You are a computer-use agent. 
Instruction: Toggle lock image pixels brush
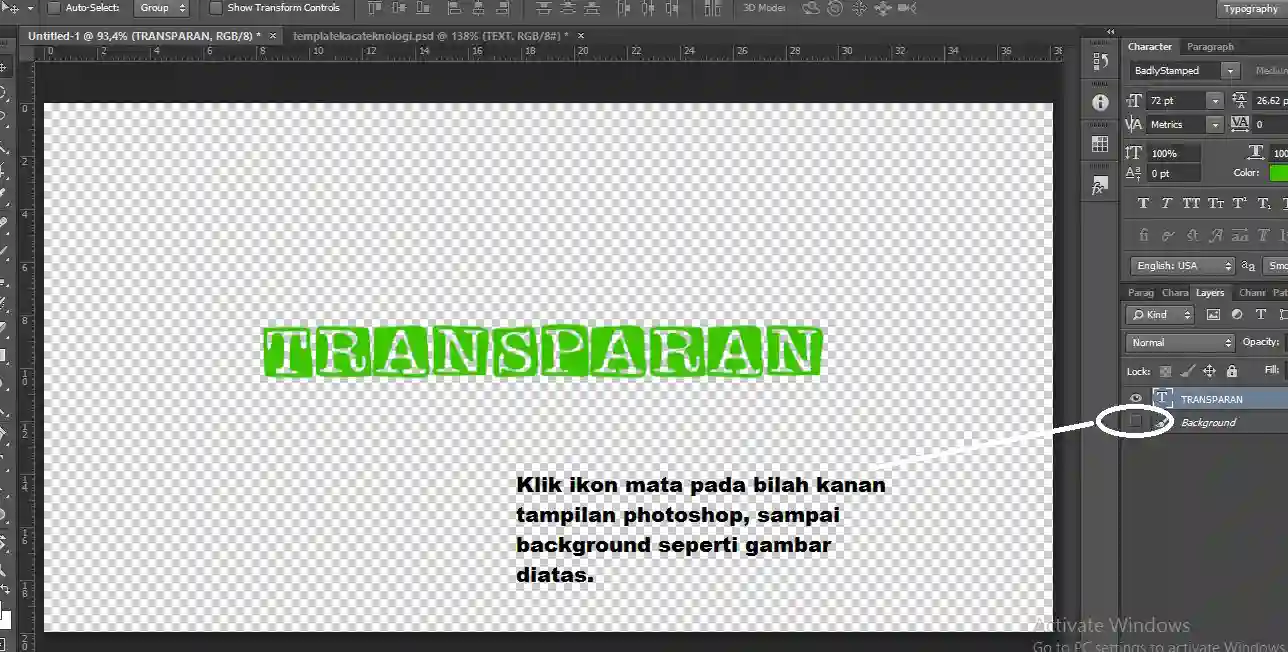(1187, 371)
